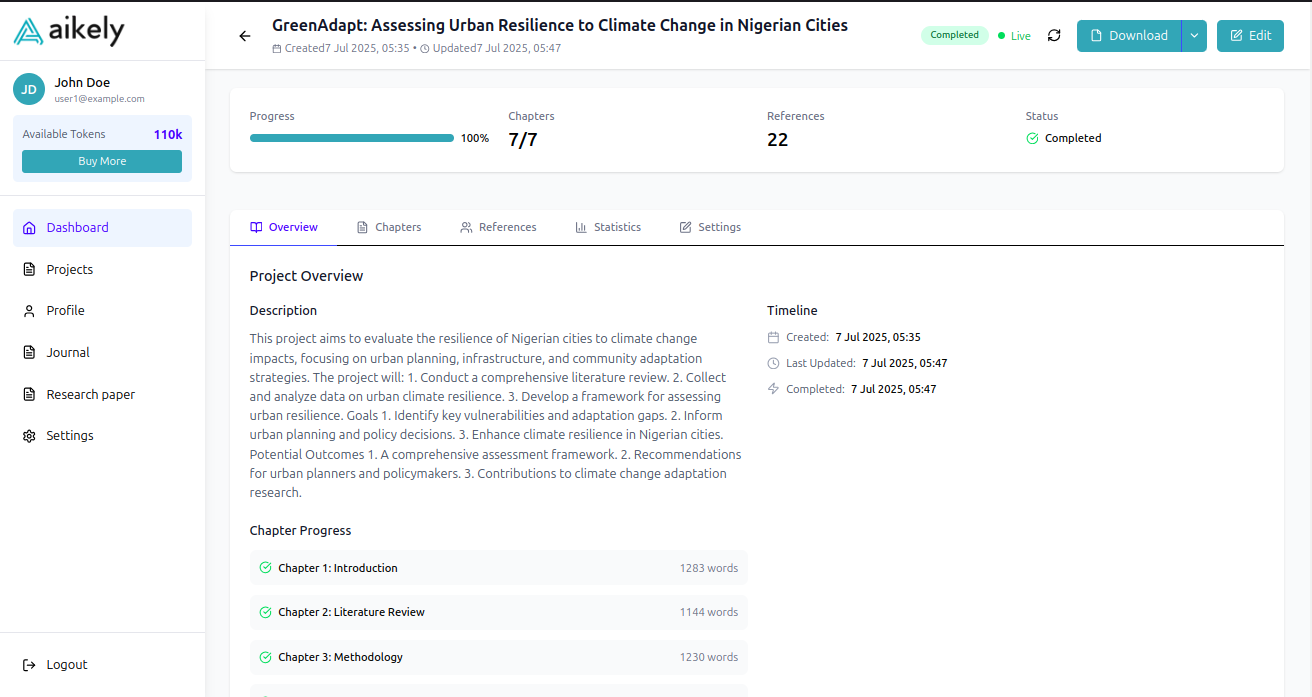Open the References tab
Screen dimensions: 1312x697
(498, 228)
